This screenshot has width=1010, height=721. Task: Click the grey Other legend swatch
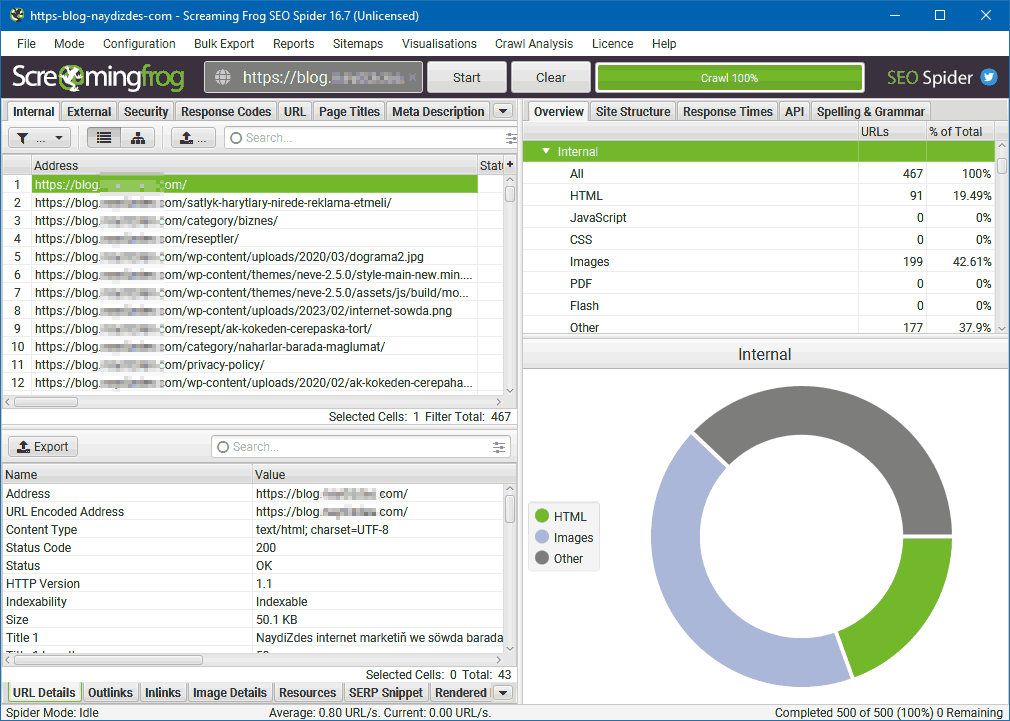pos(542,558)
